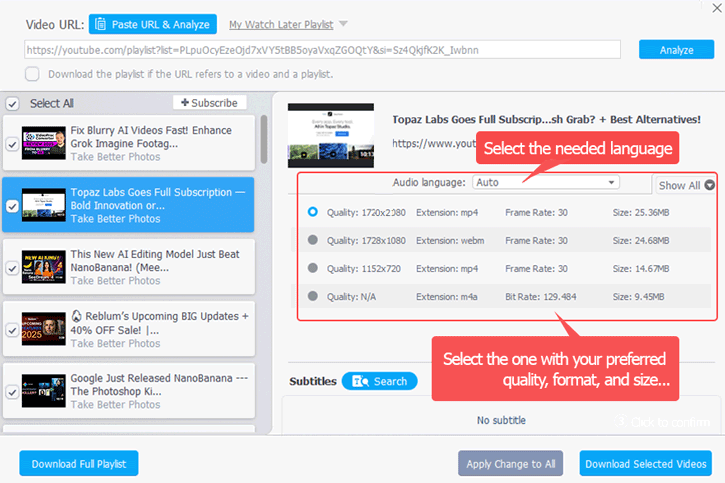The image size is (725, 483).
Task: Enable Download the playlist if URL refers checkbox
Action: click(x=32, y=74)
